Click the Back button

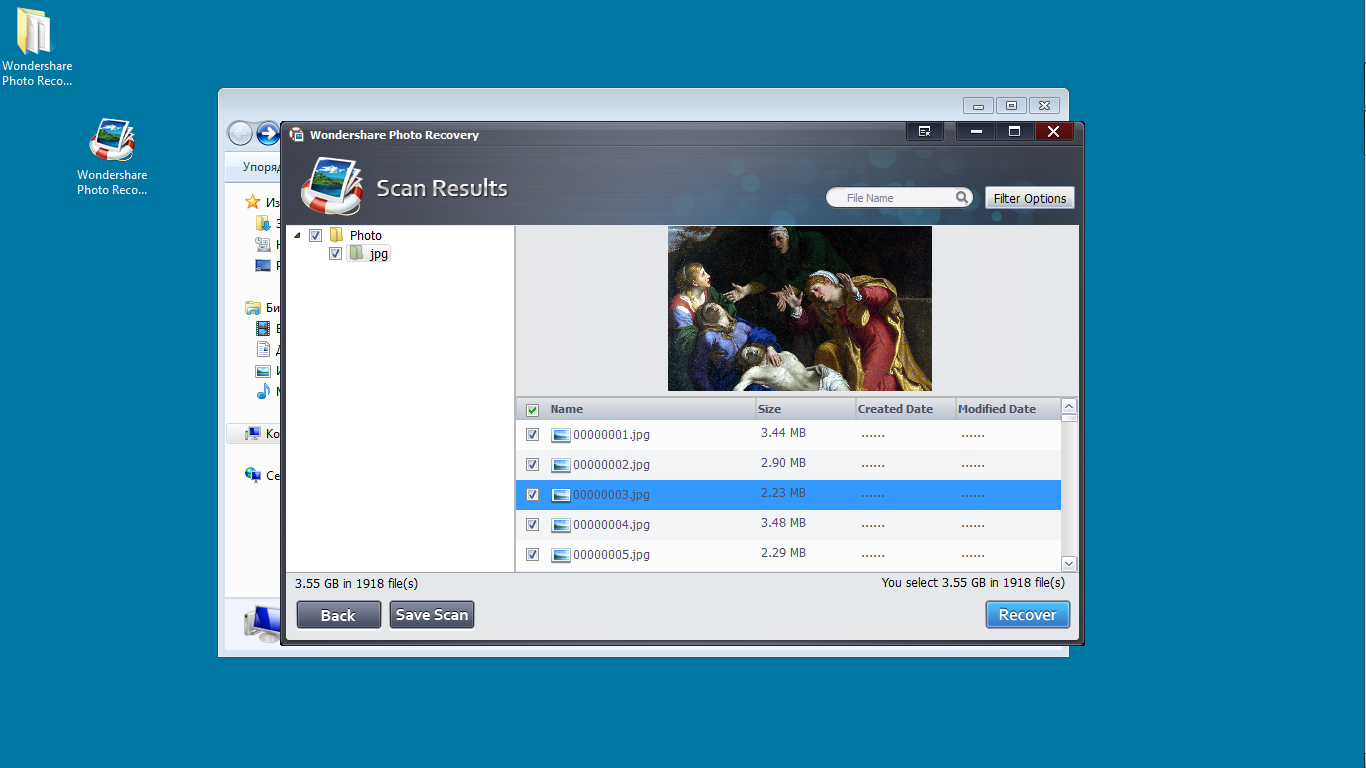pos(338,615)
